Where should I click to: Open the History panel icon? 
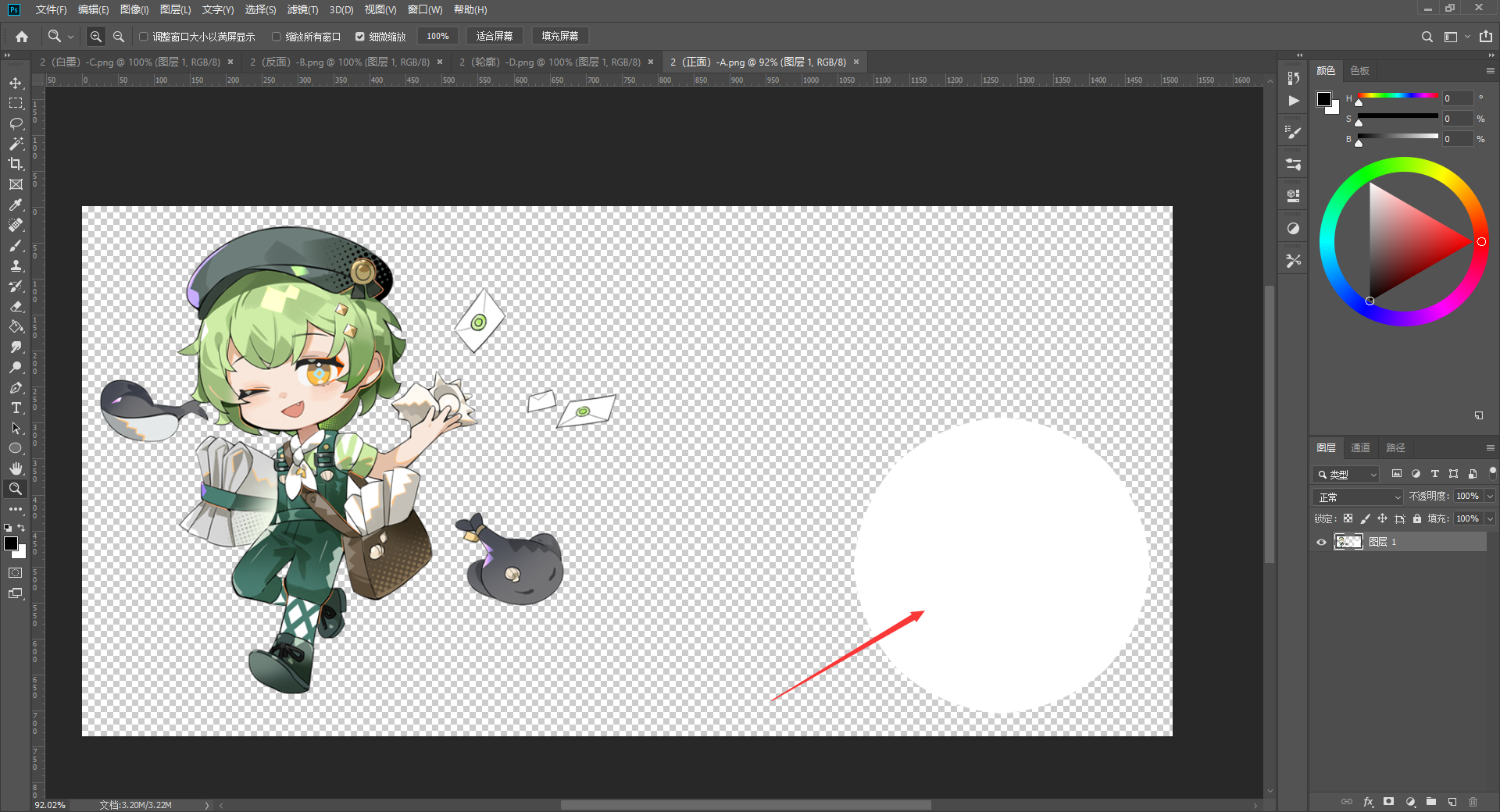[1294, 78]
